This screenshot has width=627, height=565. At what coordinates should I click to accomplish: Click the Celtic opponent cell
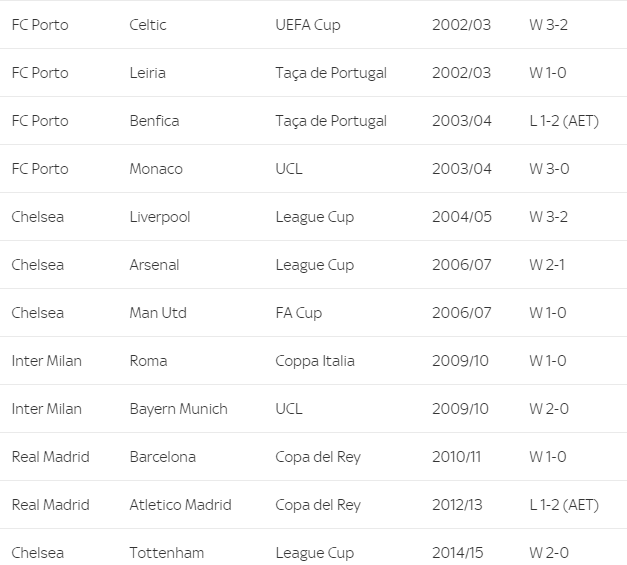point(148,25)
